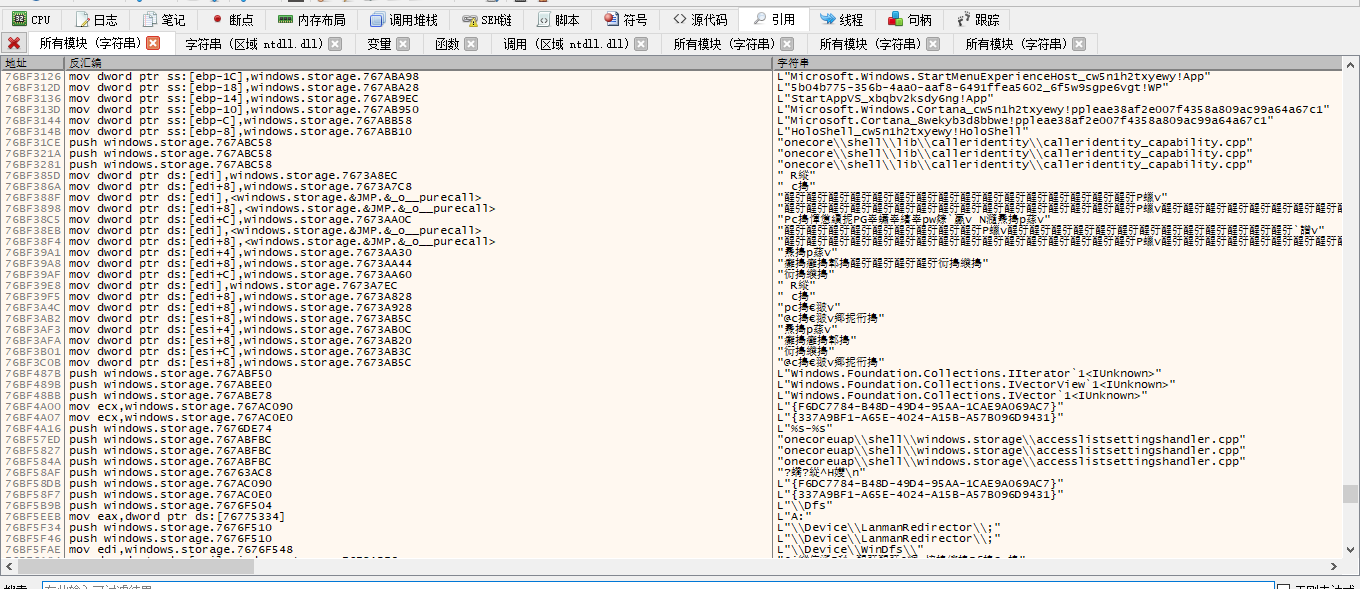Close the 变量 tab
This screenshot has height=589, width=1360.
(x=402, y=44)
